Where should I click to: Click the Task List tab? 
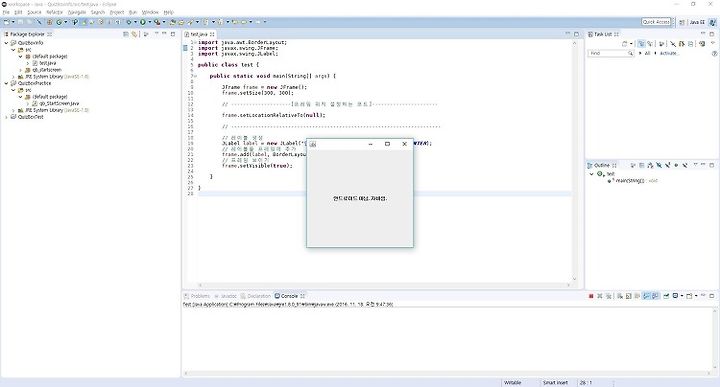click(x=603, y=34)
